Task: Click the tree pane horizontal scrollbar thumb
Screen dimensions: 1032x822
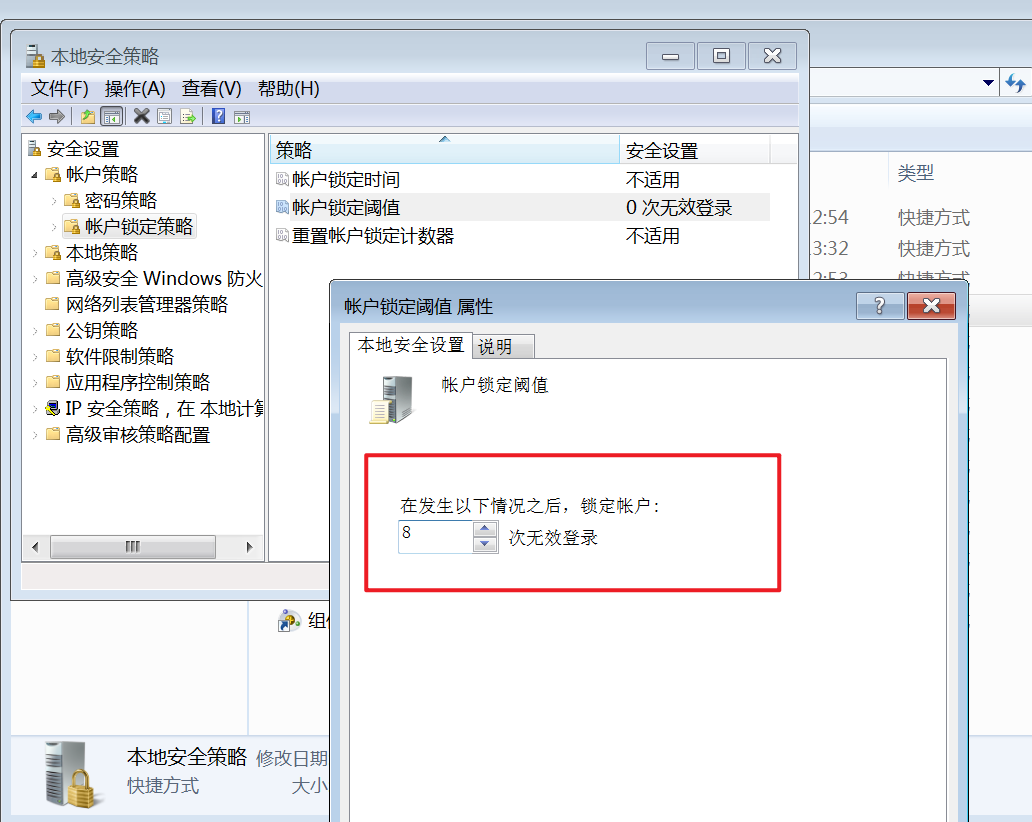Action: click(133, 546)
